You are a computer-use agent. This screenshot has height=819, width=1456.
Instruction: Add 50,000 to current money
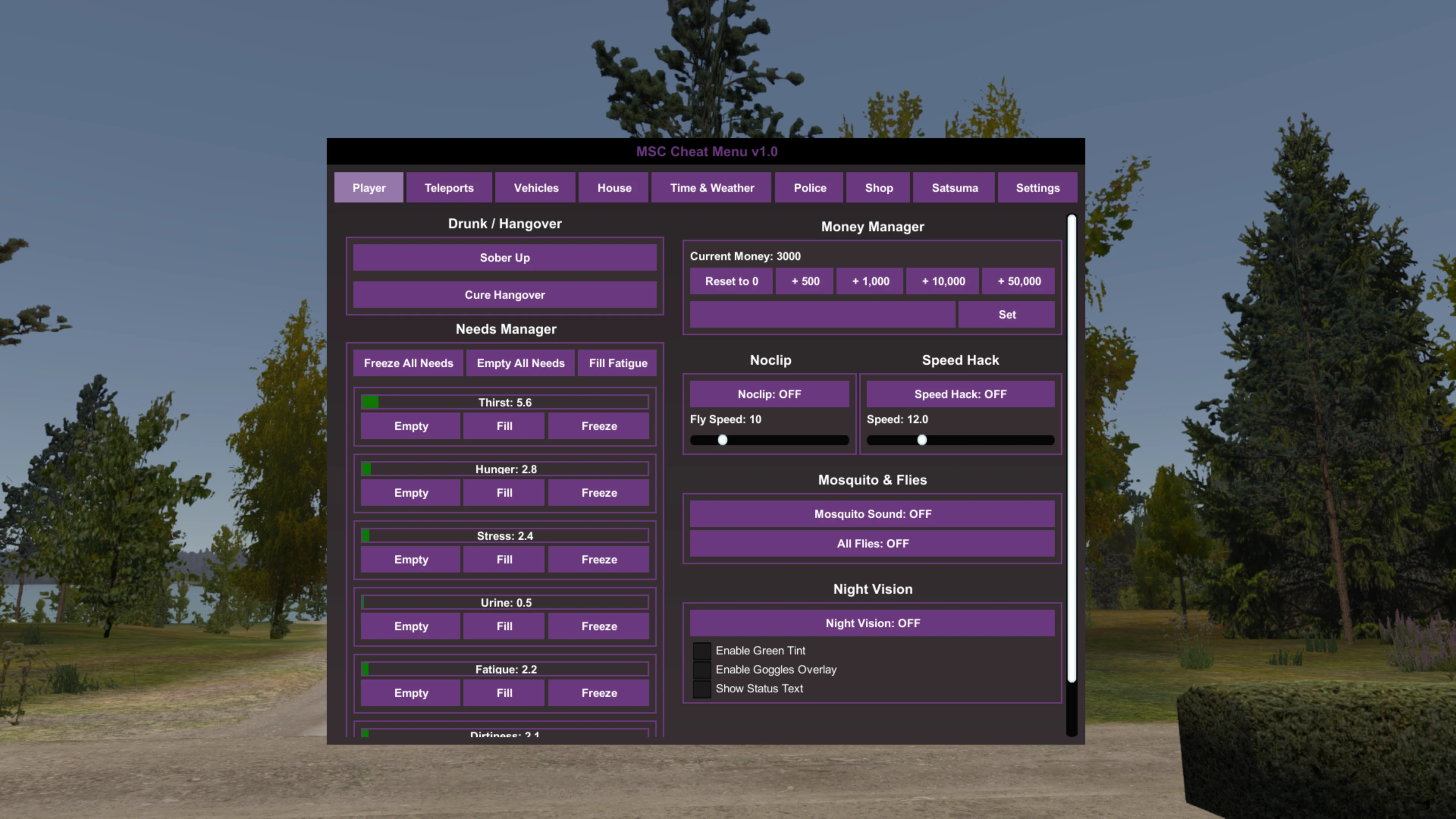(1018, 281)
